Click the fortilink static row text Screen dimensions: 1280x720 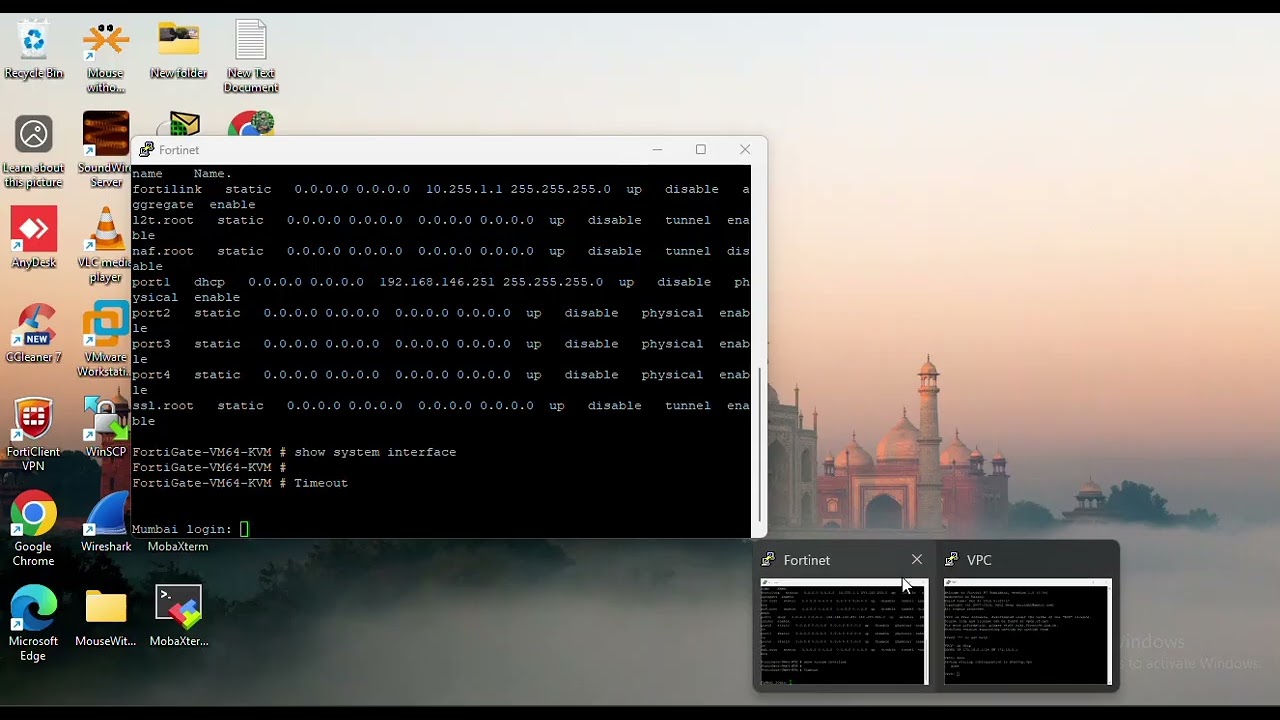pyautogui.click(x=441, y=196)
